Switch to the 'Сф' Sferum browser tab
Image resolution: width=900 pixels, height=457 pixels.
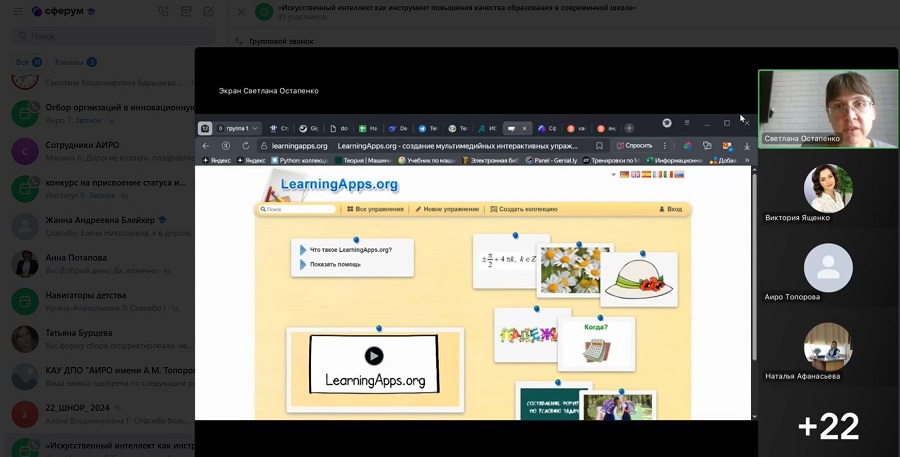tap(547, 129)
